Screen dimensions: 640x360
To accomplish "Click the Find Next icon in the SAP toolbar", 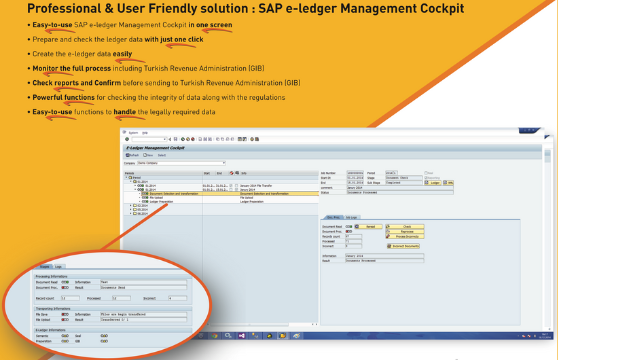I will click(210, 139).
